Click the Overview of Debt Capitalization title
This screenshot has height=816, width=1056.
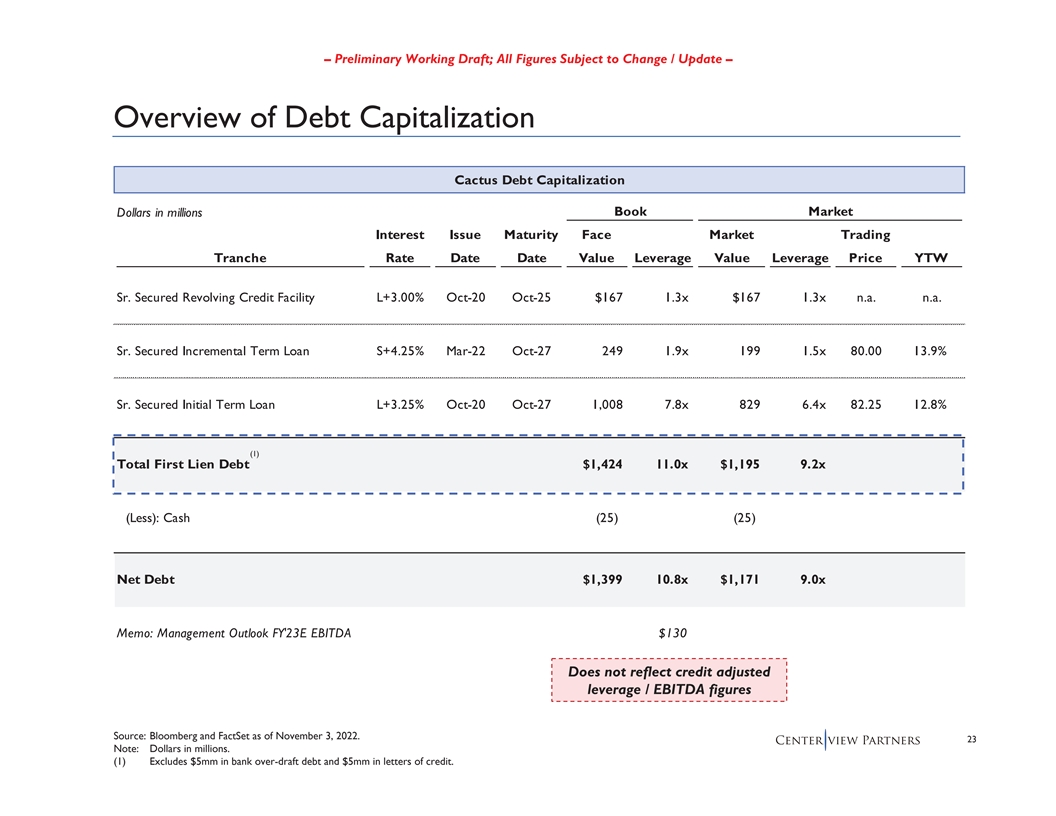click(323, 117)
